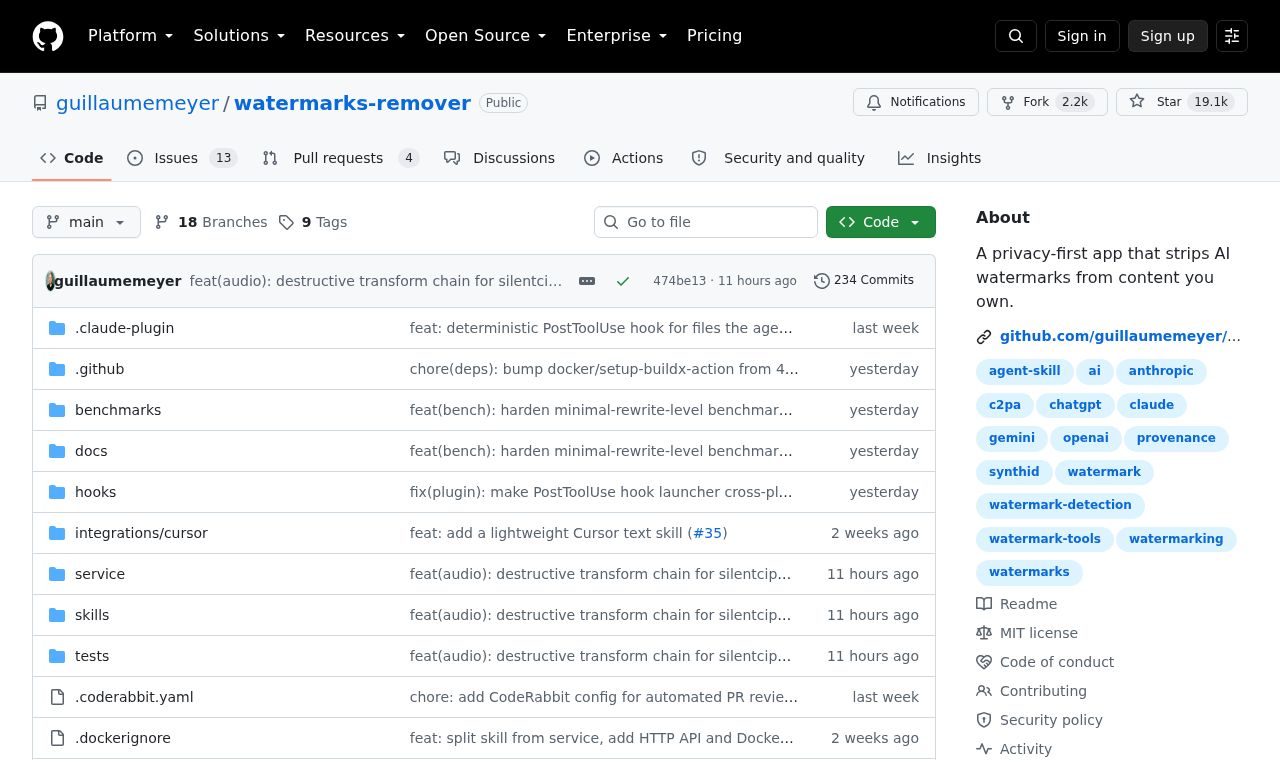Screen dimensions: 1280x760
Task: Click the book icon next to Readme
Action: (984, 604)
